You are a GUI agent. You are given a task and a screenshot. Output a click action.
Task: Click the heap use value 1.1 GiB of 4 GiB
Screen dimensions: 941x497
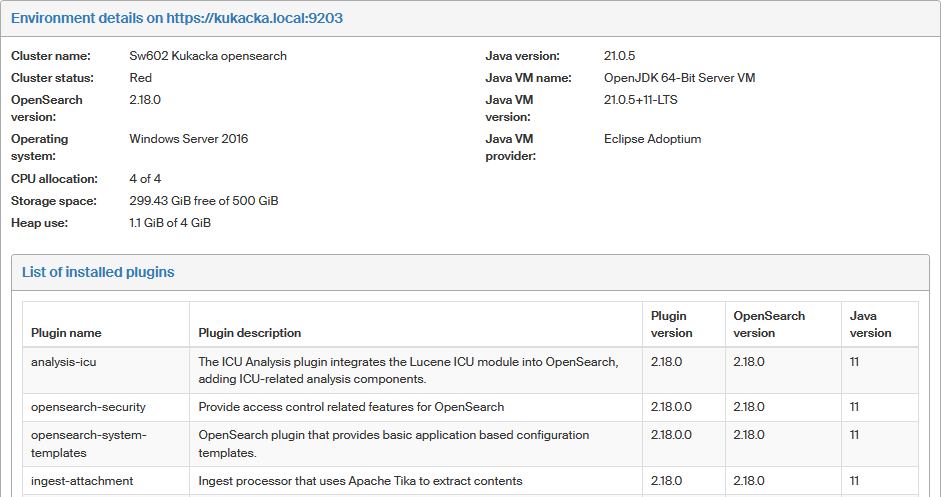(x=170, y=223)
